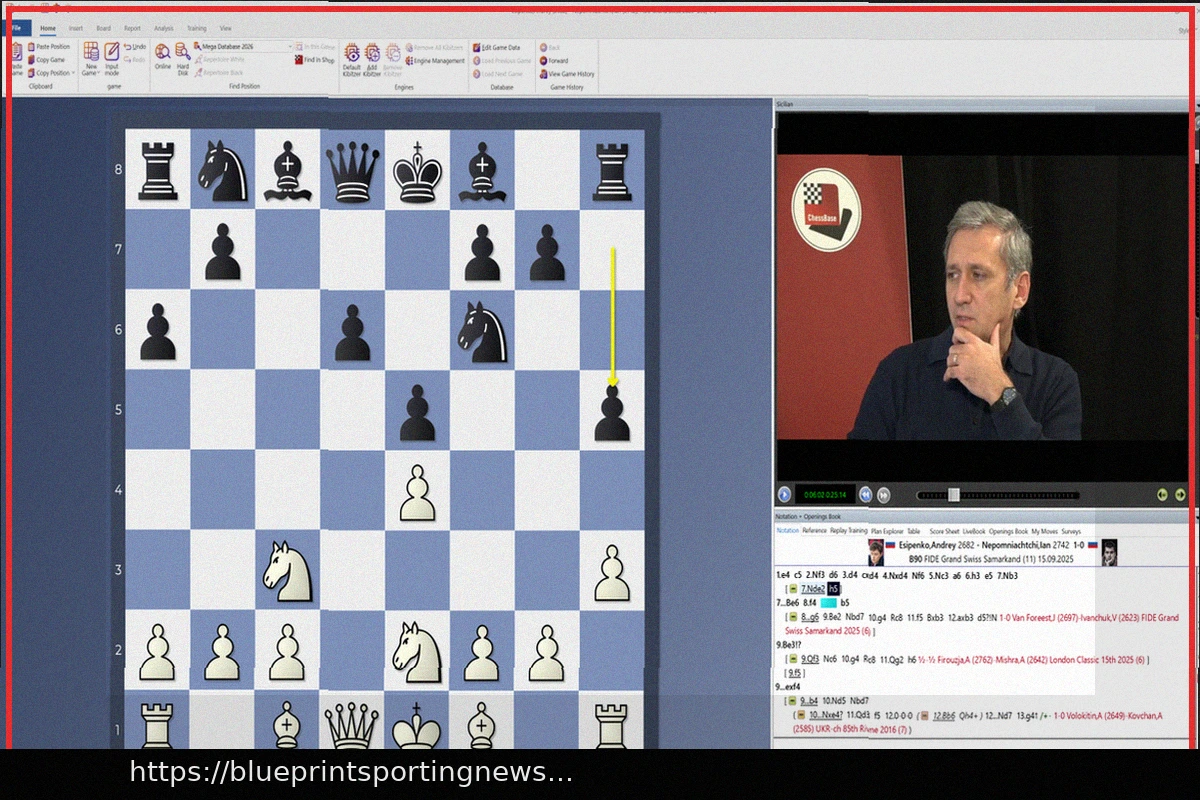
Task: Click the Find in Shop button
Action: coord(314,60)
